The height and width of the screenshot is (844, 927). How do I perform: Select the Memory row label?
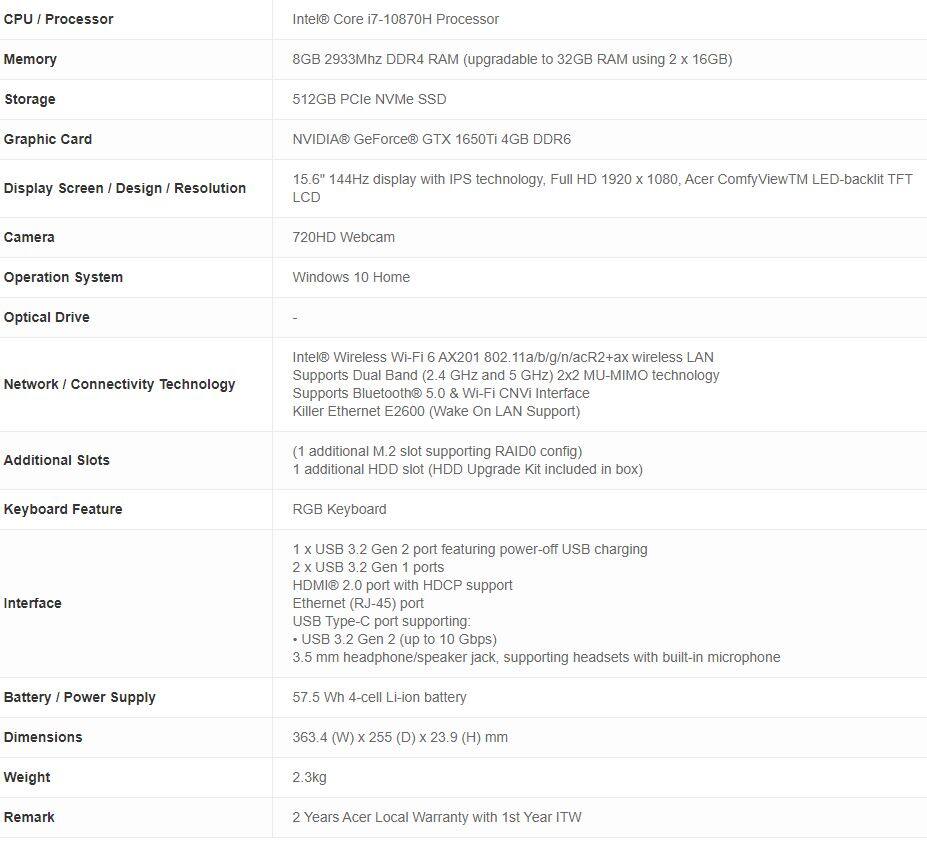click(x=30, y=59)
